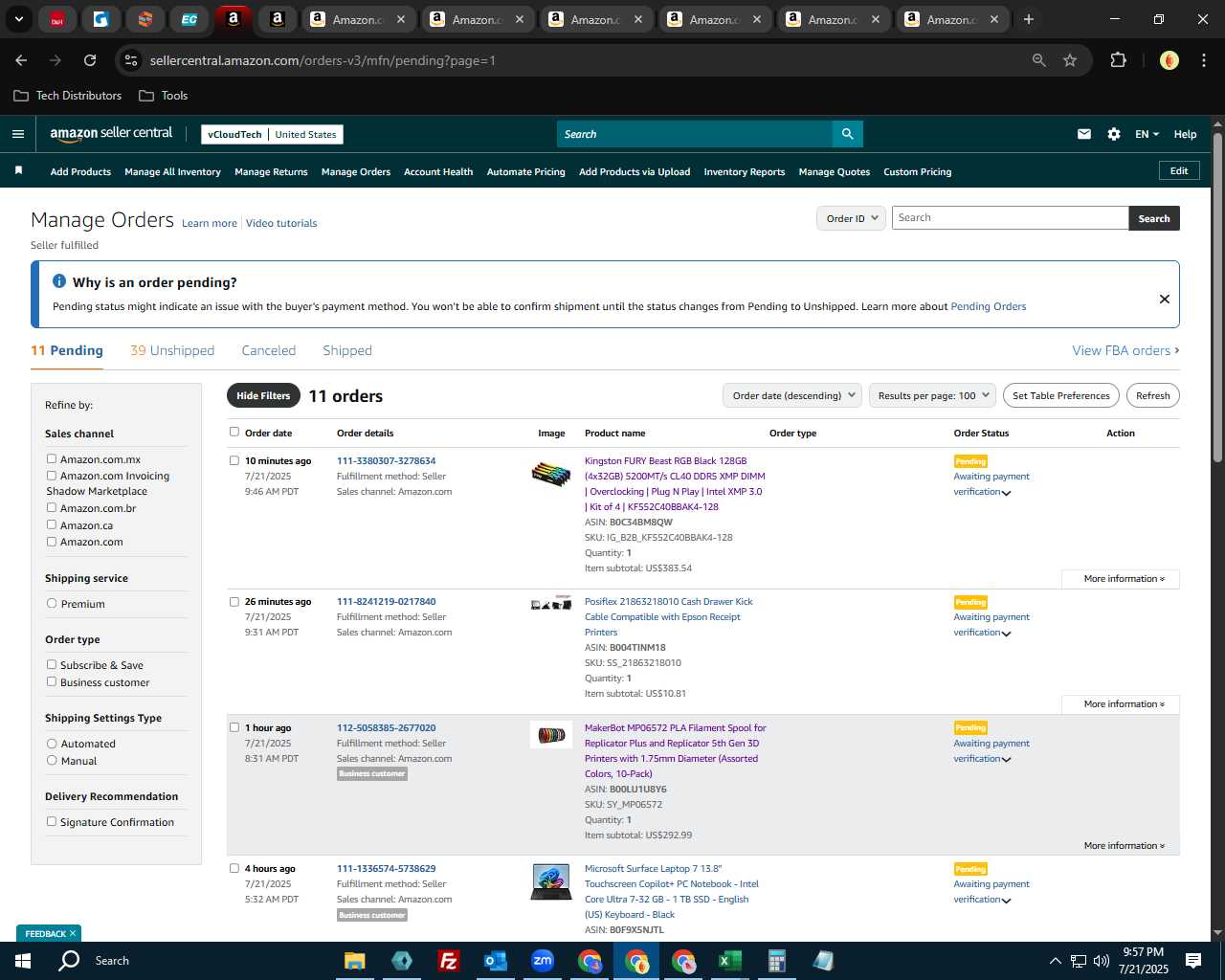Open Chrome's three-dot menu
1225x980 pixels.
(1202, 60)
